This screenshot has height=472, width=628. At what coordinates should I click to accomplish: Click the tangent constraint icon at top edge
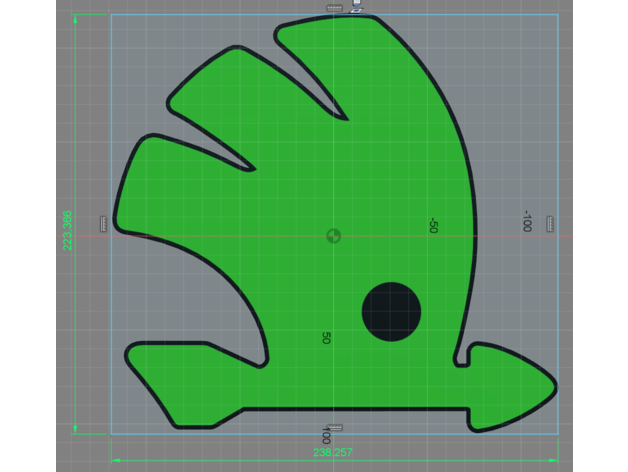[334, 9]
